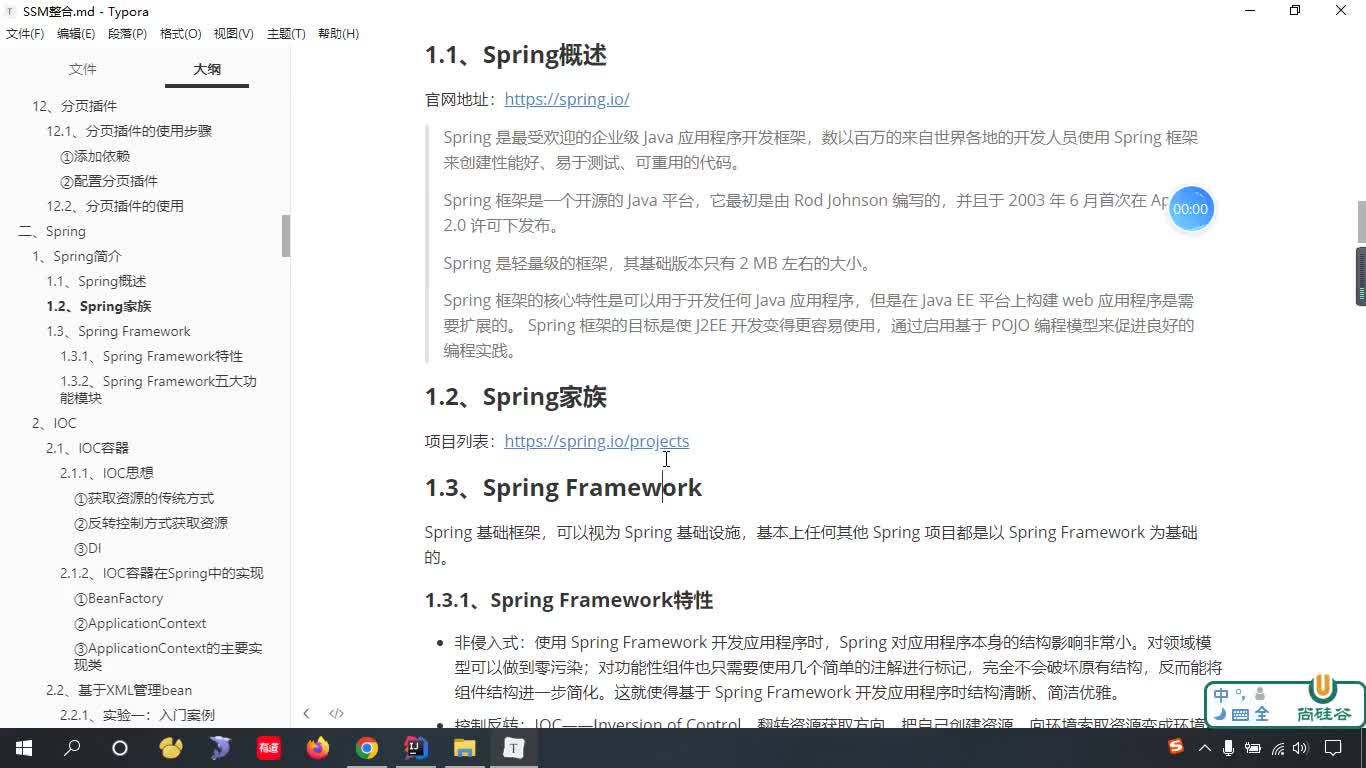
Task: Select 2.1.1、IOC思想 in the outline
Action: [107, 473]
